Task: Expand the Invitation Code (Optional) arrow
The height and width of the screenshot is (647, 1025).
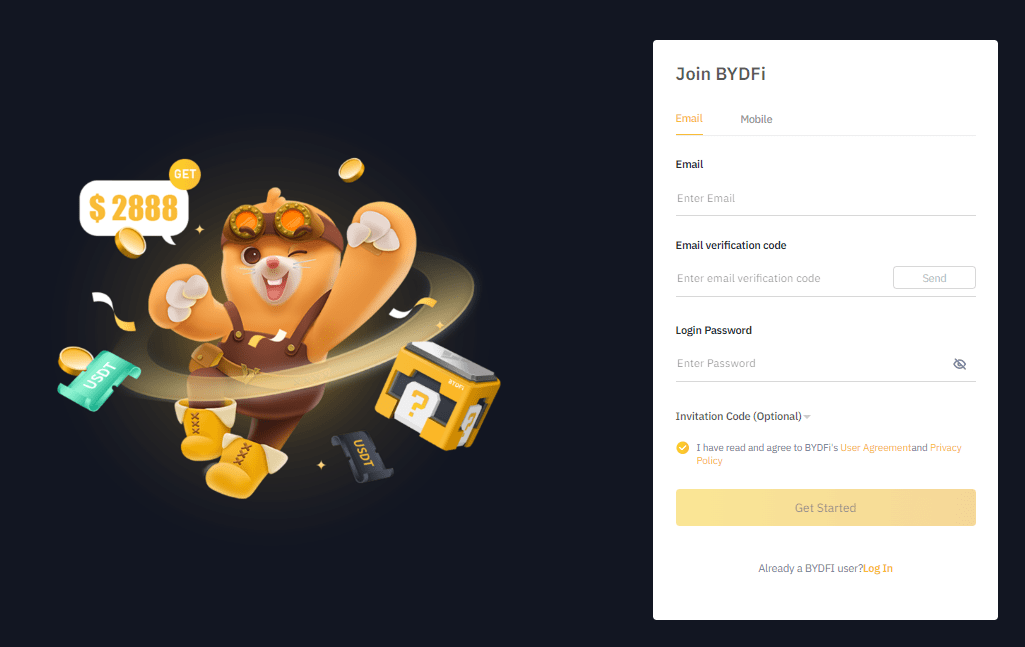Action: coord(807,417)
